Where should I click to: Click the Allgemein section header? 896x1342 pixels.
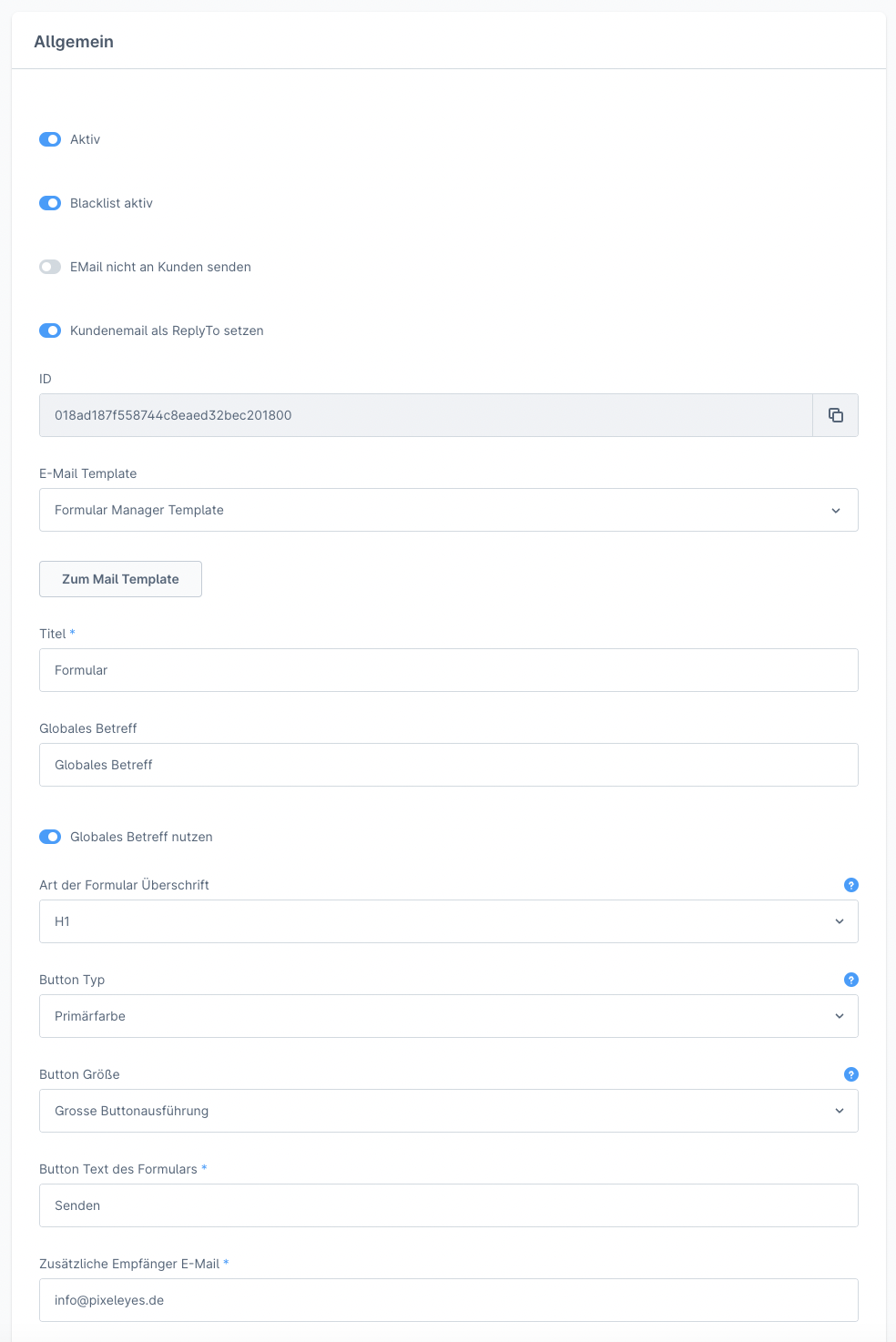[x=74, y=42]
